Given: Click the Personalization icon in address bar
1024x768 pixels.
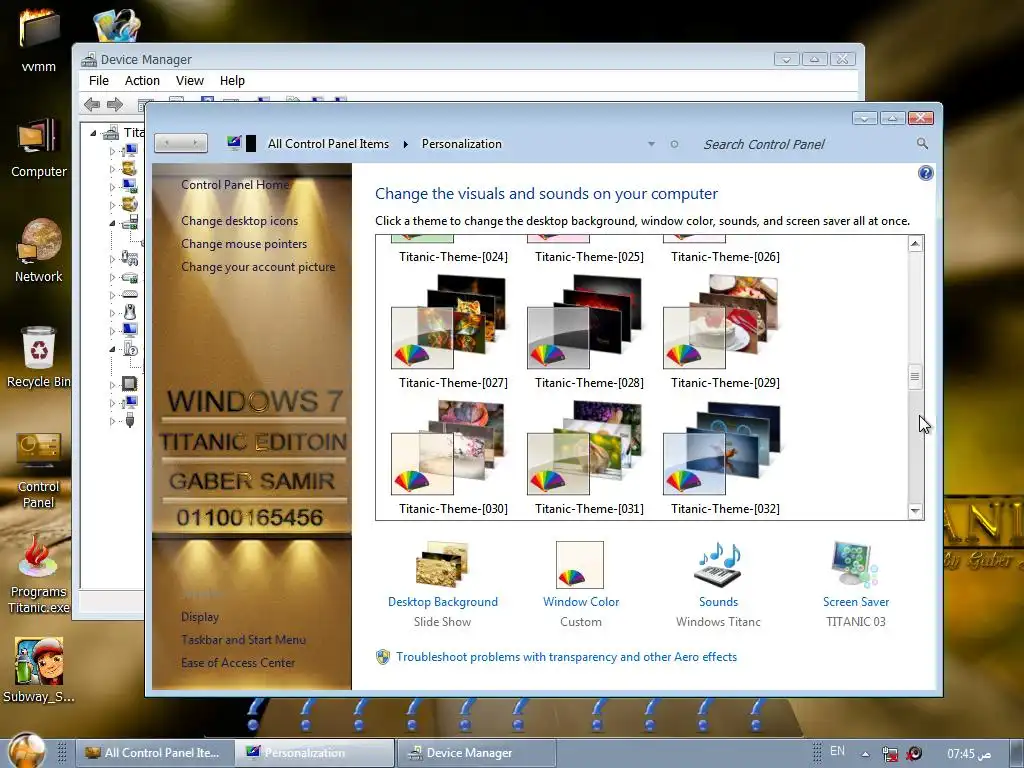Looking at the screenshot, I should [x=234, y=142].
